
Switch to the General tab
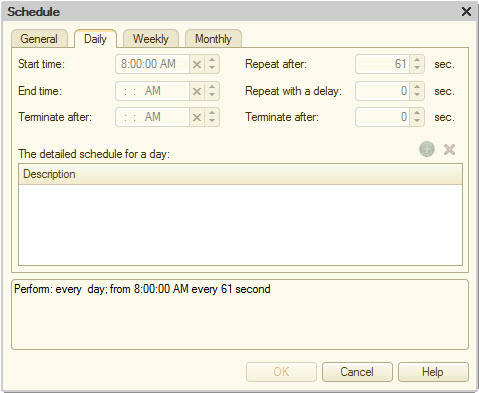point(39,39)
